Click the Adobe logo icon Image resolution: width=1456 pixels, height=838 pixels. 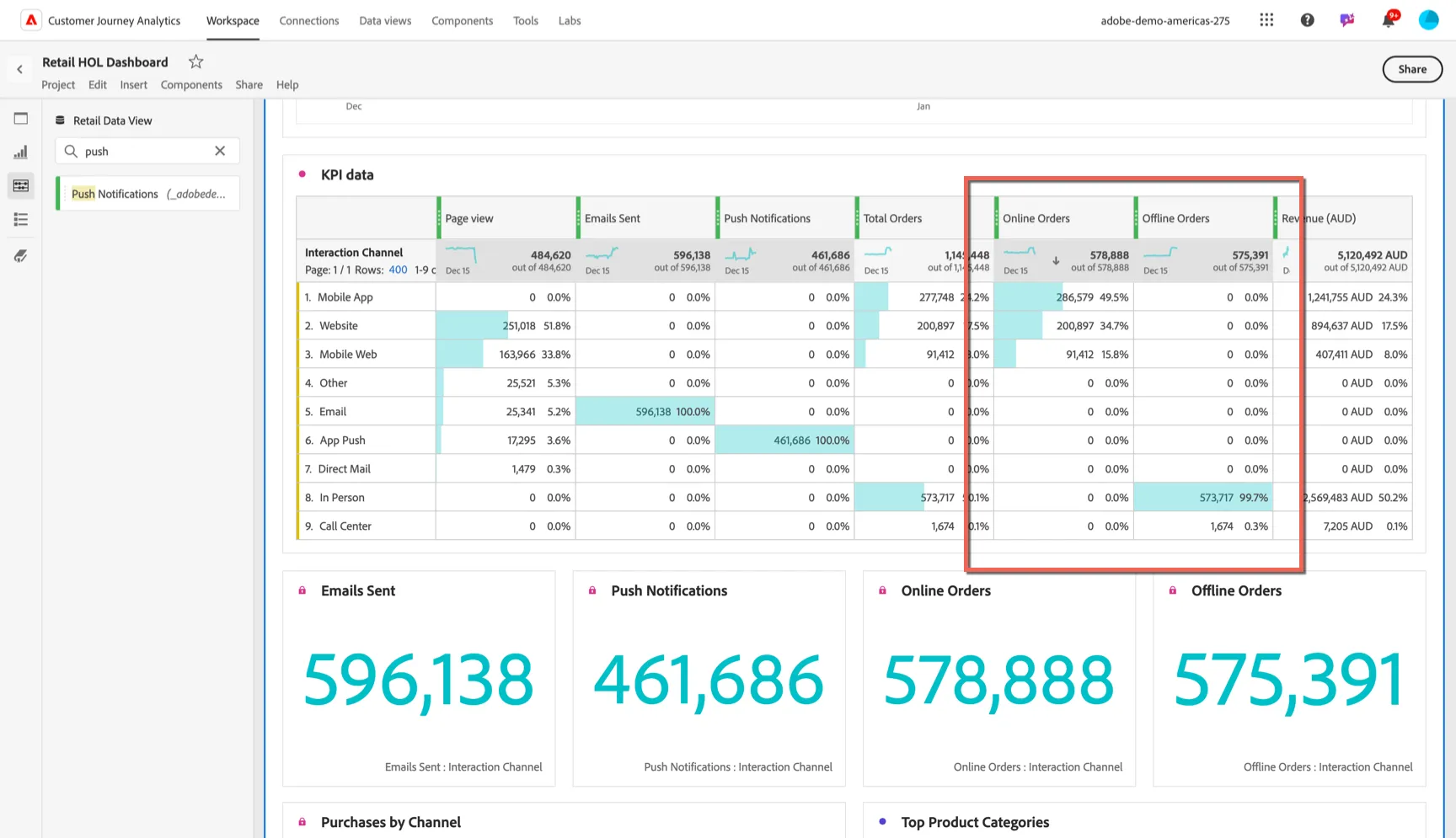click(30, 20)
